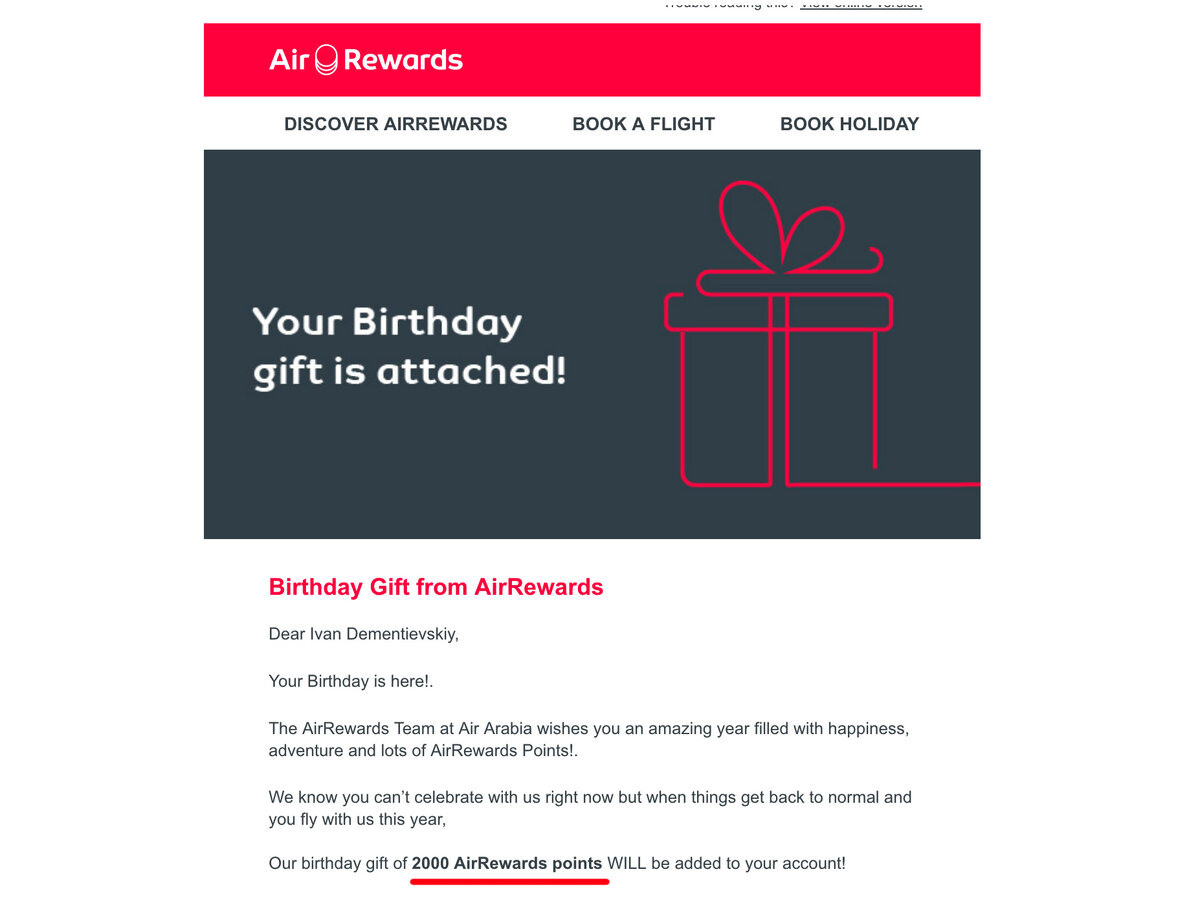Click the dark banner background below the text
Viewport: 1200px width, 911px height.
pos(420,470)
